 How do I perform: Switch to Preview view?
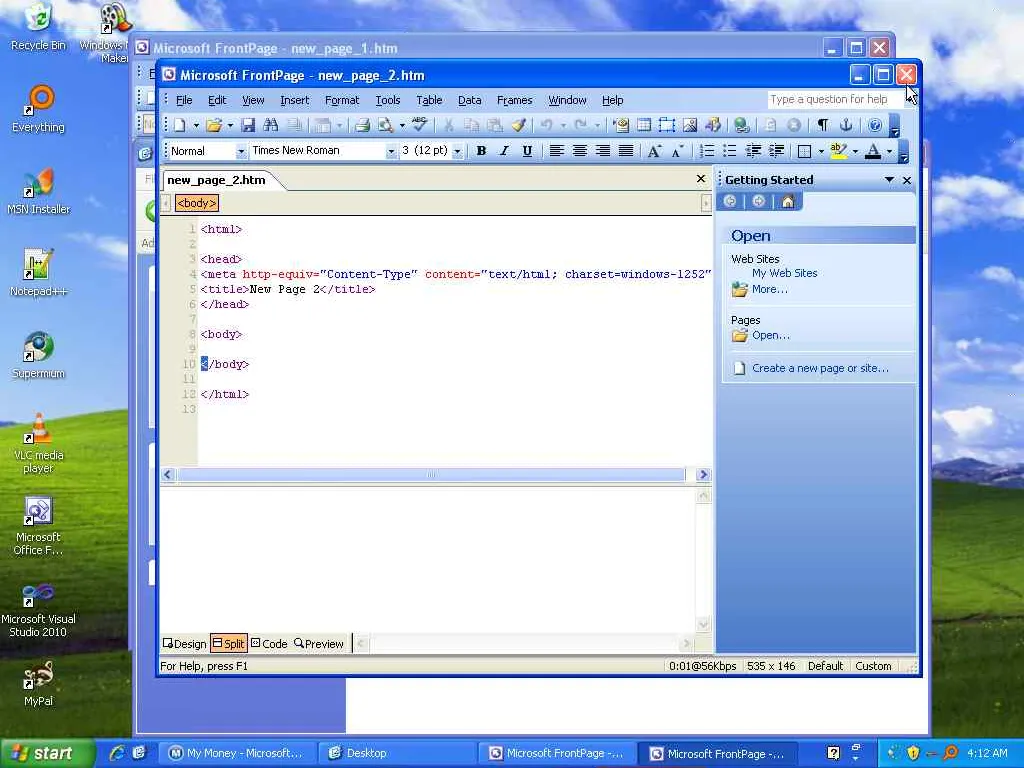tap(319, 643)
